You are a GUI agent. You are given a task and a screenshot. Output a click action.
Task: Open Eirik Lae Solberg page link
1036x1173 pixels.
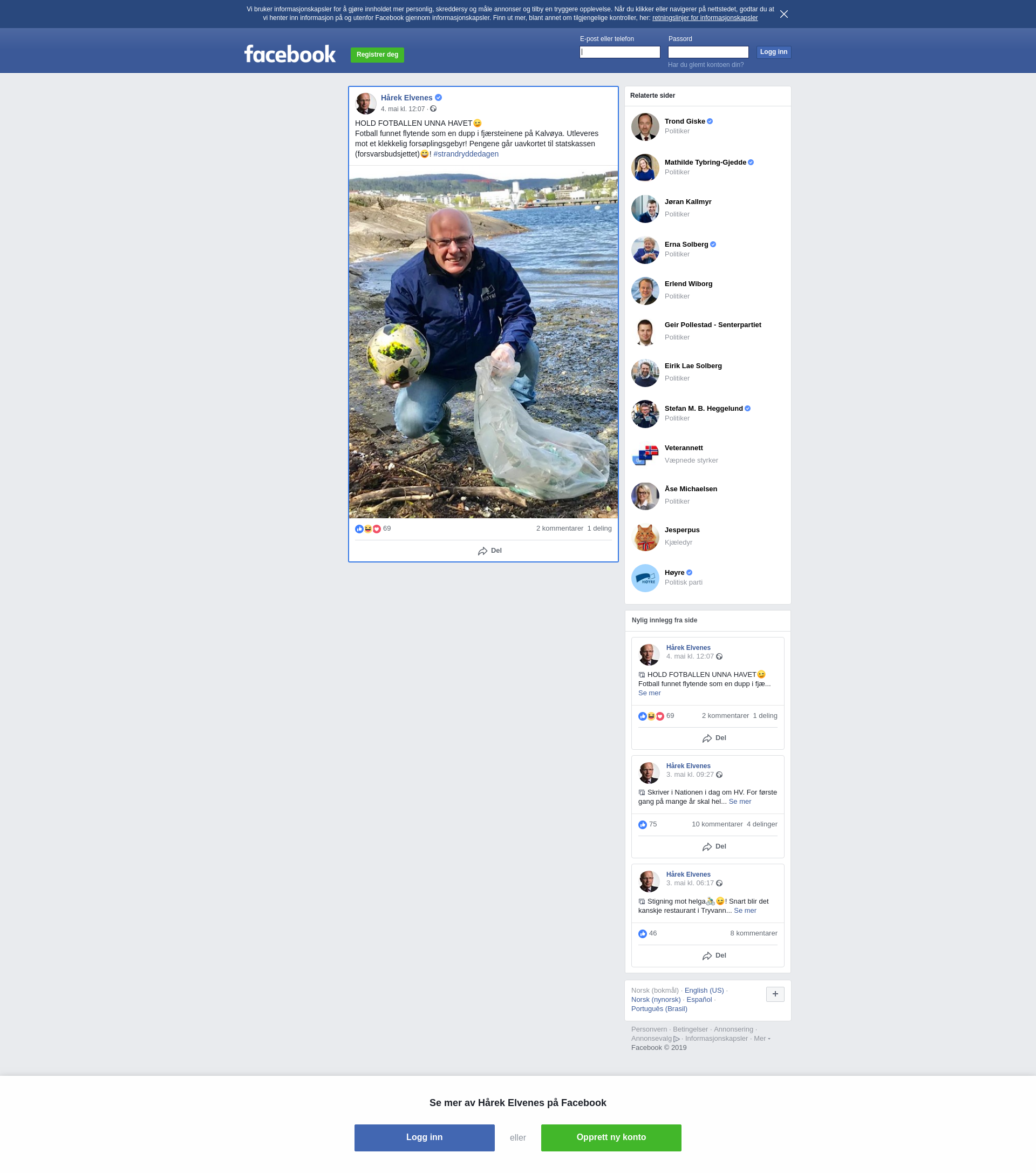coord(693,366)
